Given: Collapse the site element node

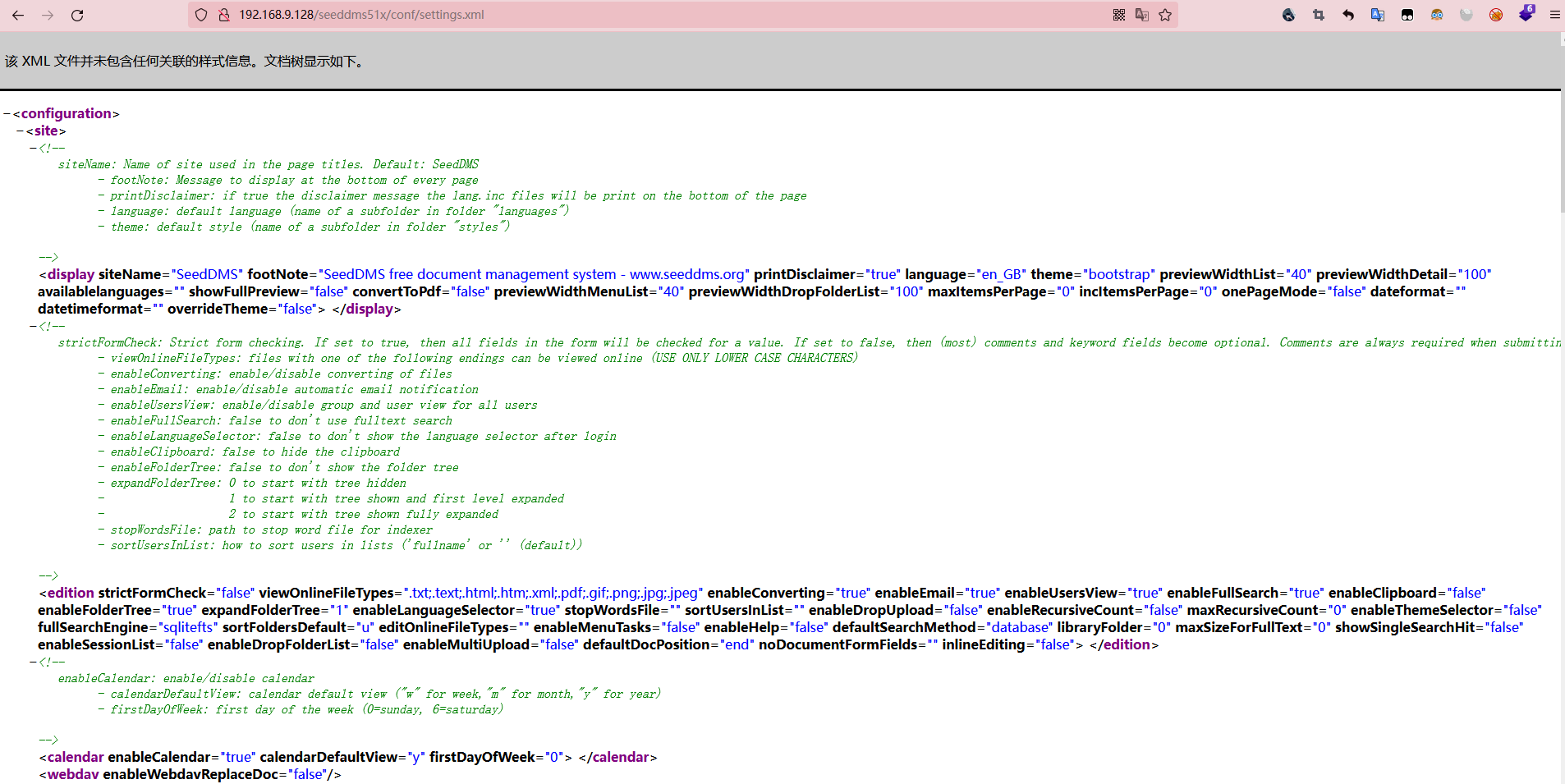Looking at the screenshot, I should [20, 131].
